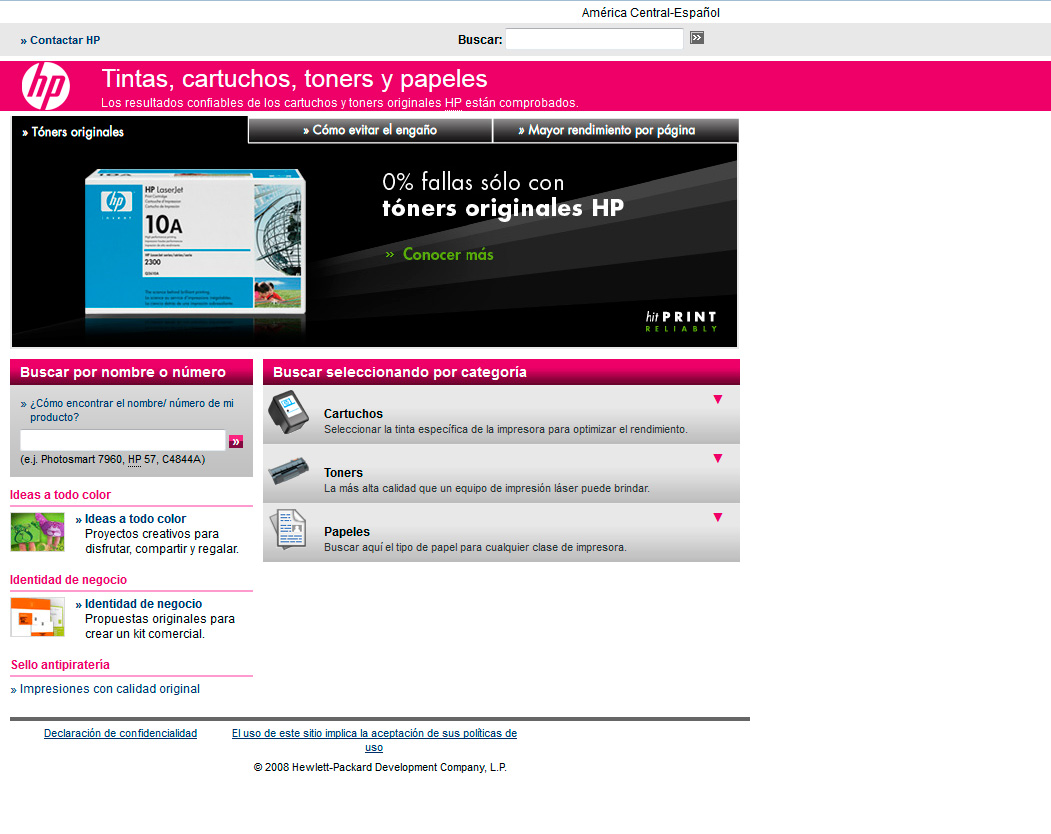Click the Papeles document icon
Screen dimensions: 1051x834
pos(289,530)
